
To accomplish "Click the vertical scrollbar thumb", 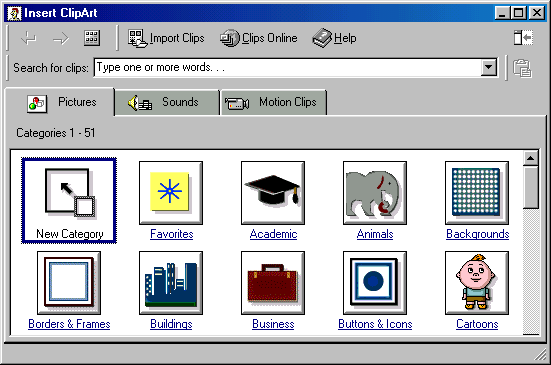I will coord(530,188).
